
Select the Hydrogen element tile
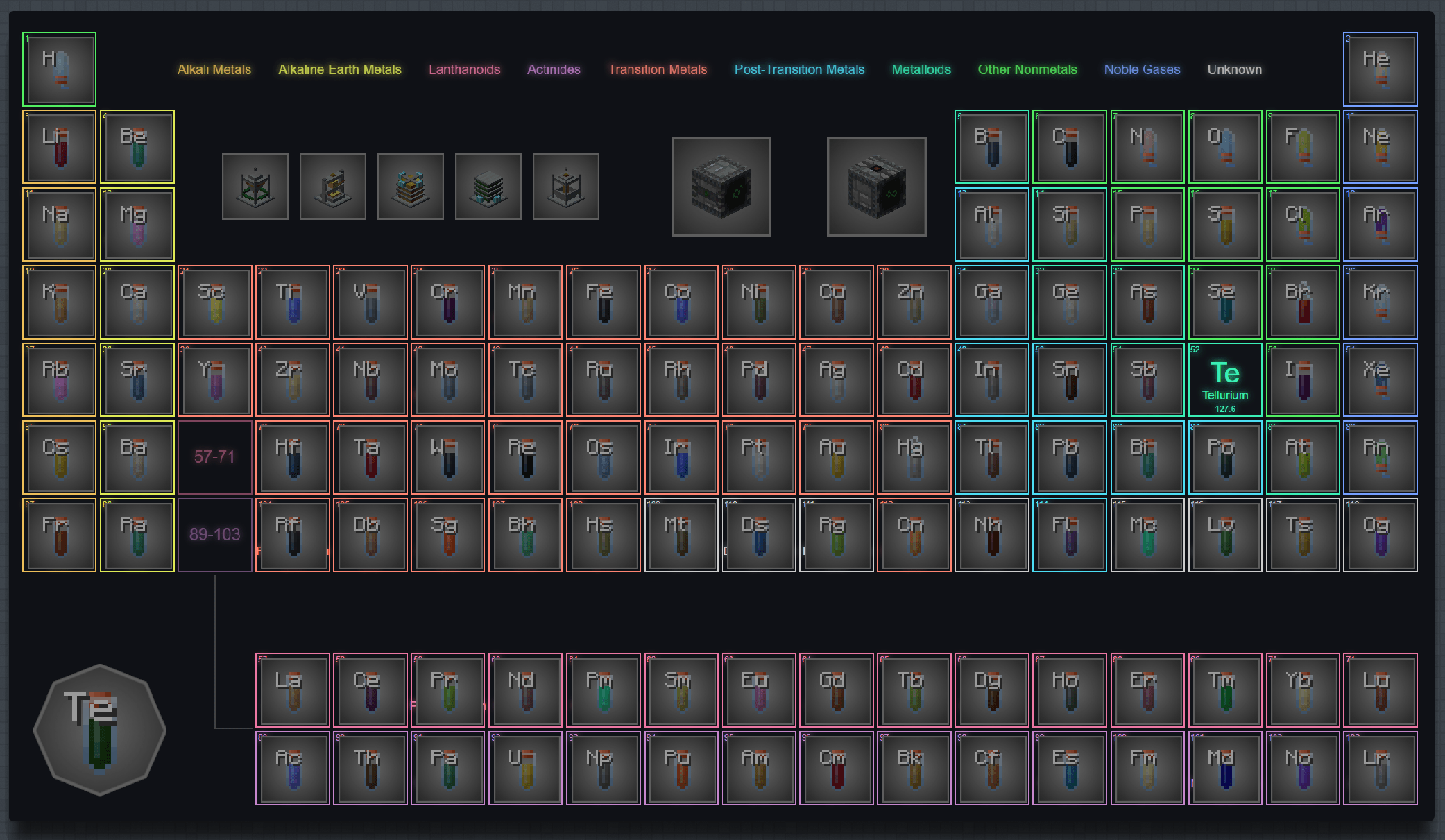coord(59,69)
